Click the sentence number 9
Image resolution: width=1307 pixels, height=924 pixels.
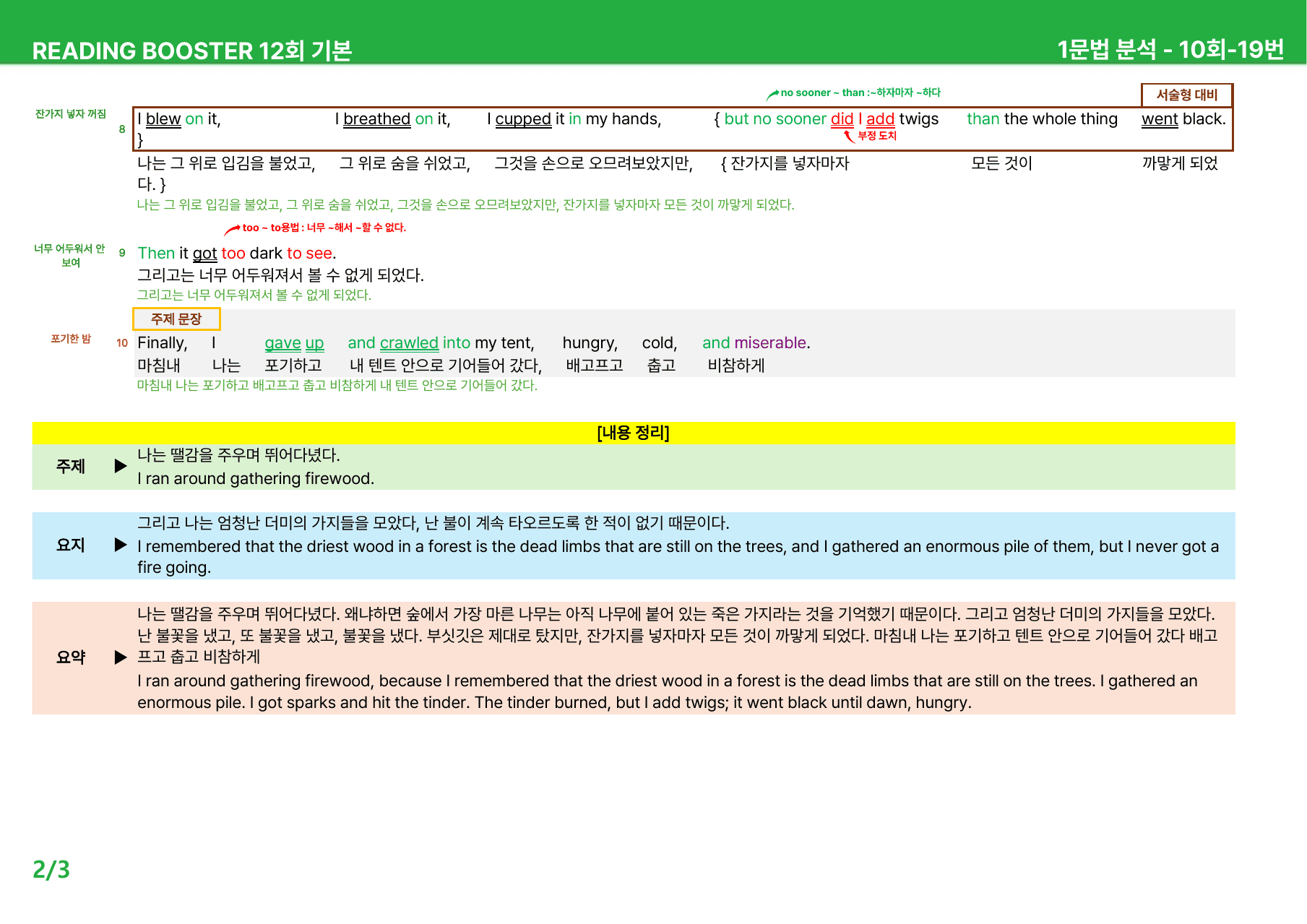tap(122, 253)
